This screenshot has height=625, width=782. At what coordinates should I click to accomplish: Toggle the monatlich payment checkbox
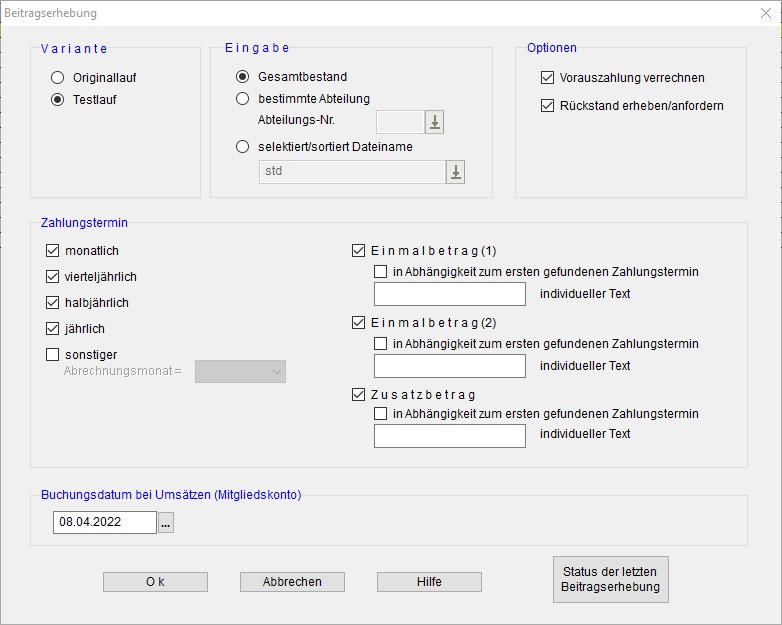pyautogui.click(x=53, y=251)
